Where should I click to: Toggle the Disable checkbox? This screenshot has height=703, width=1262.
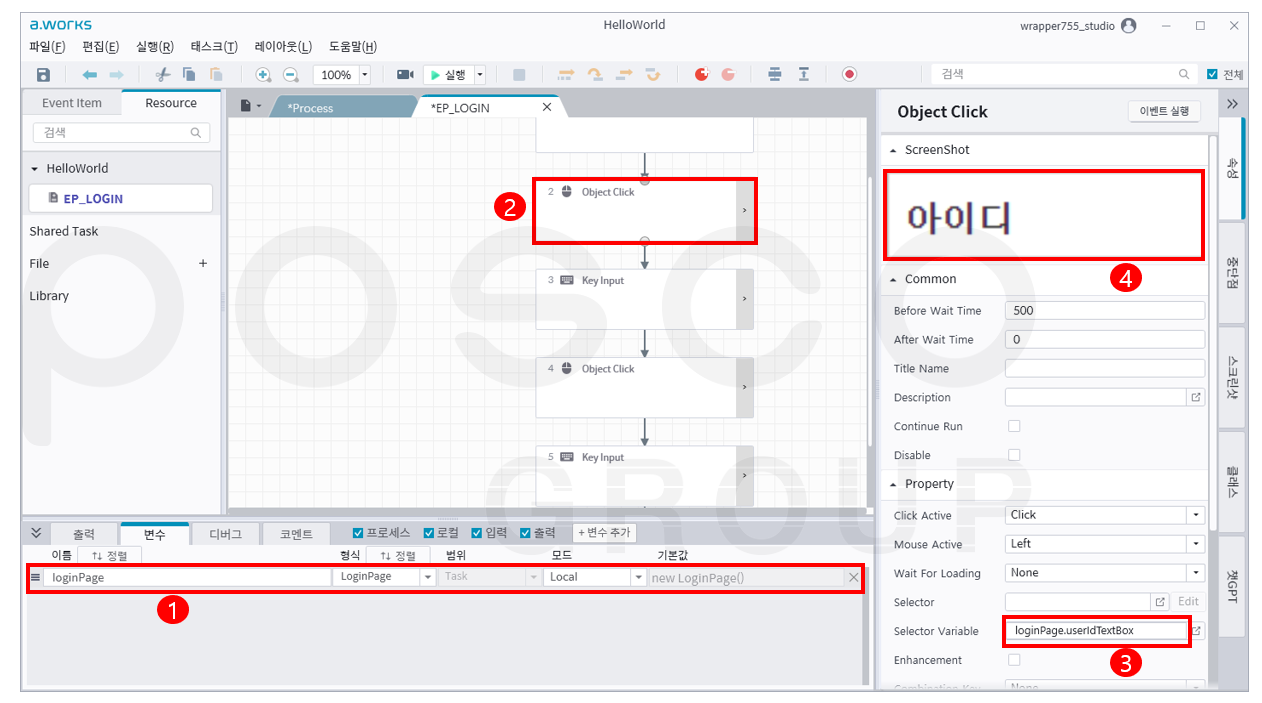click(1014, 455)
